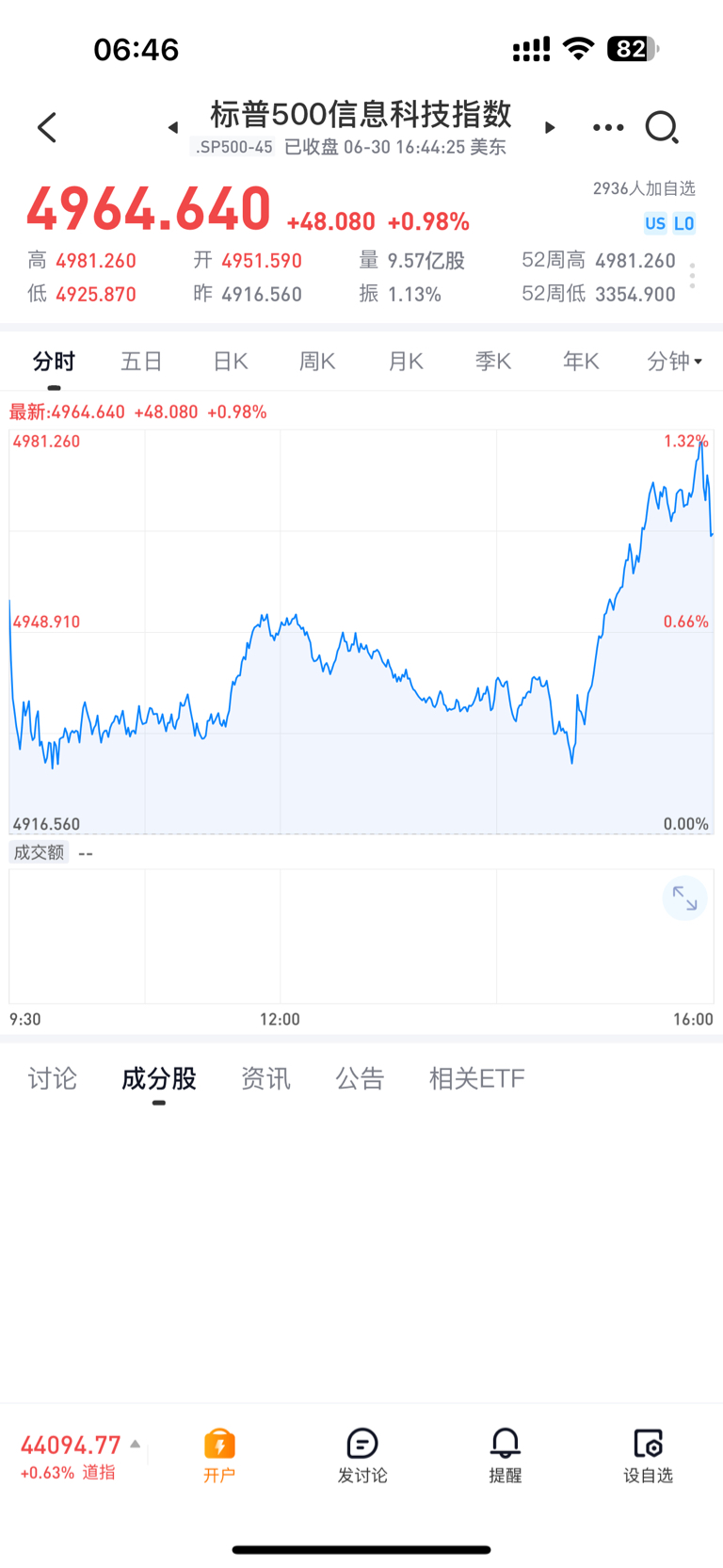723x1568 pixels.
Task: Expand more quote details vertical dots
Action: (x=692, y=276)
